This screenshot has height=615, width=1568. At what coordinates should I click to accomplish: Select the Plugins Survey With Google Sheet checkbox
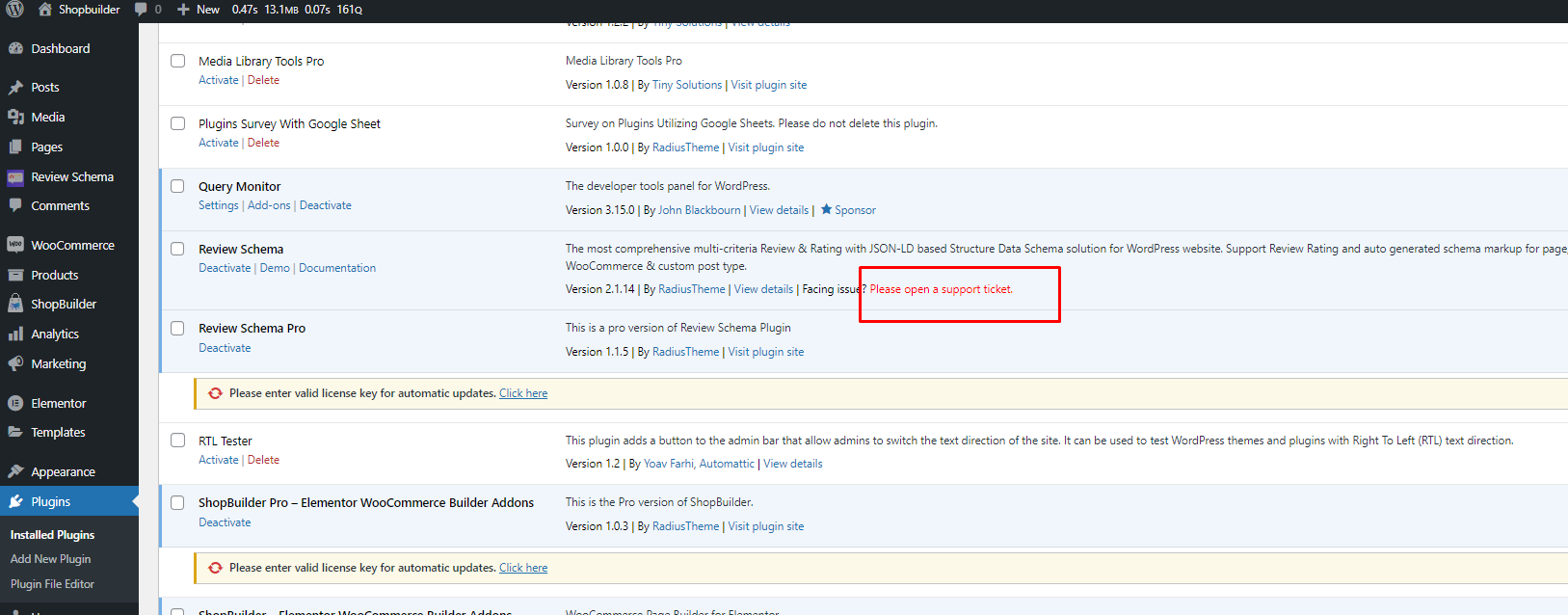(x=177, y=123)
